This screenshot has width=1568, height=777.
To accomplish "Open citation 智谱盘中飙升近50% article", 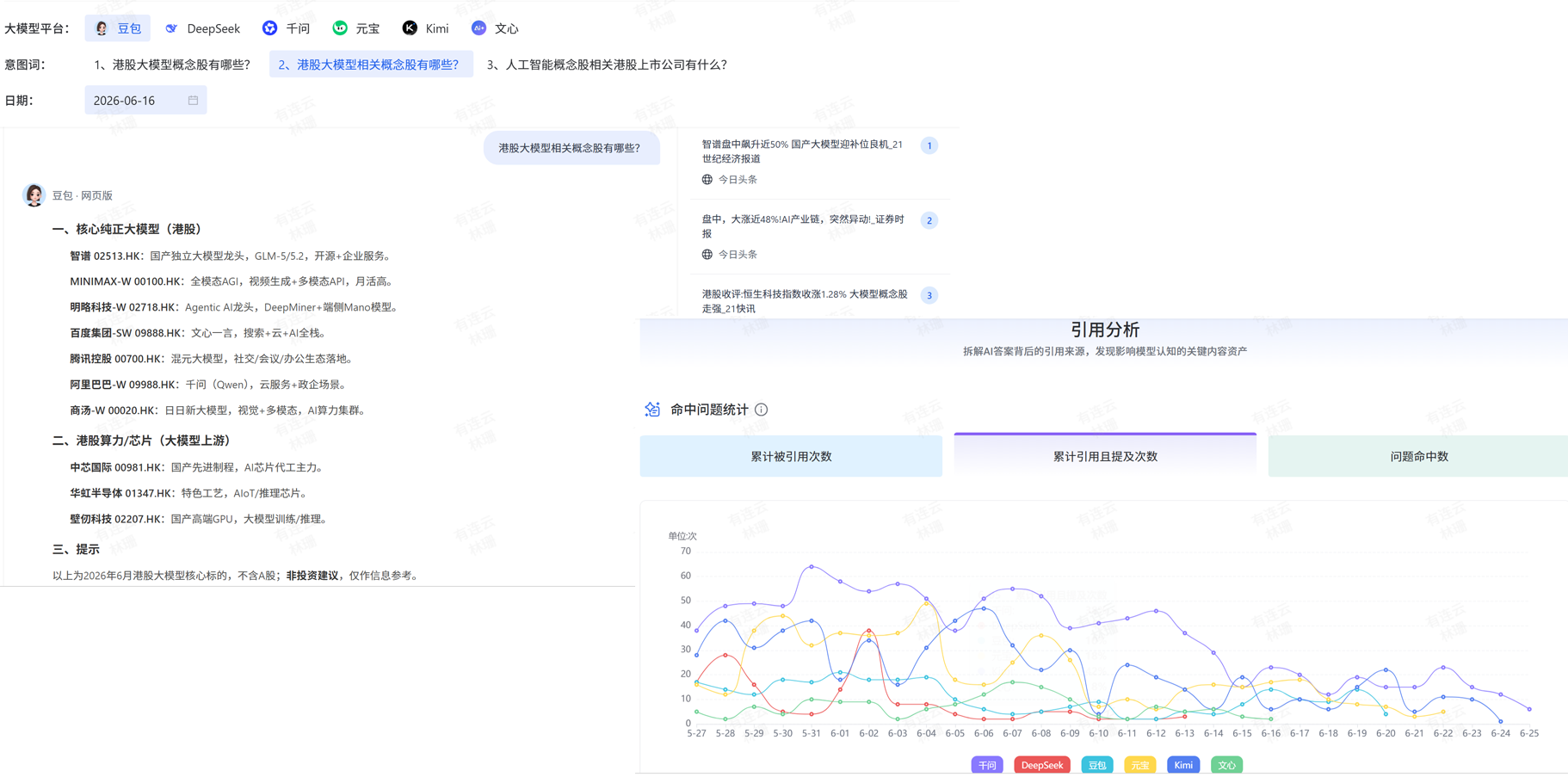I will click(803, 151).
